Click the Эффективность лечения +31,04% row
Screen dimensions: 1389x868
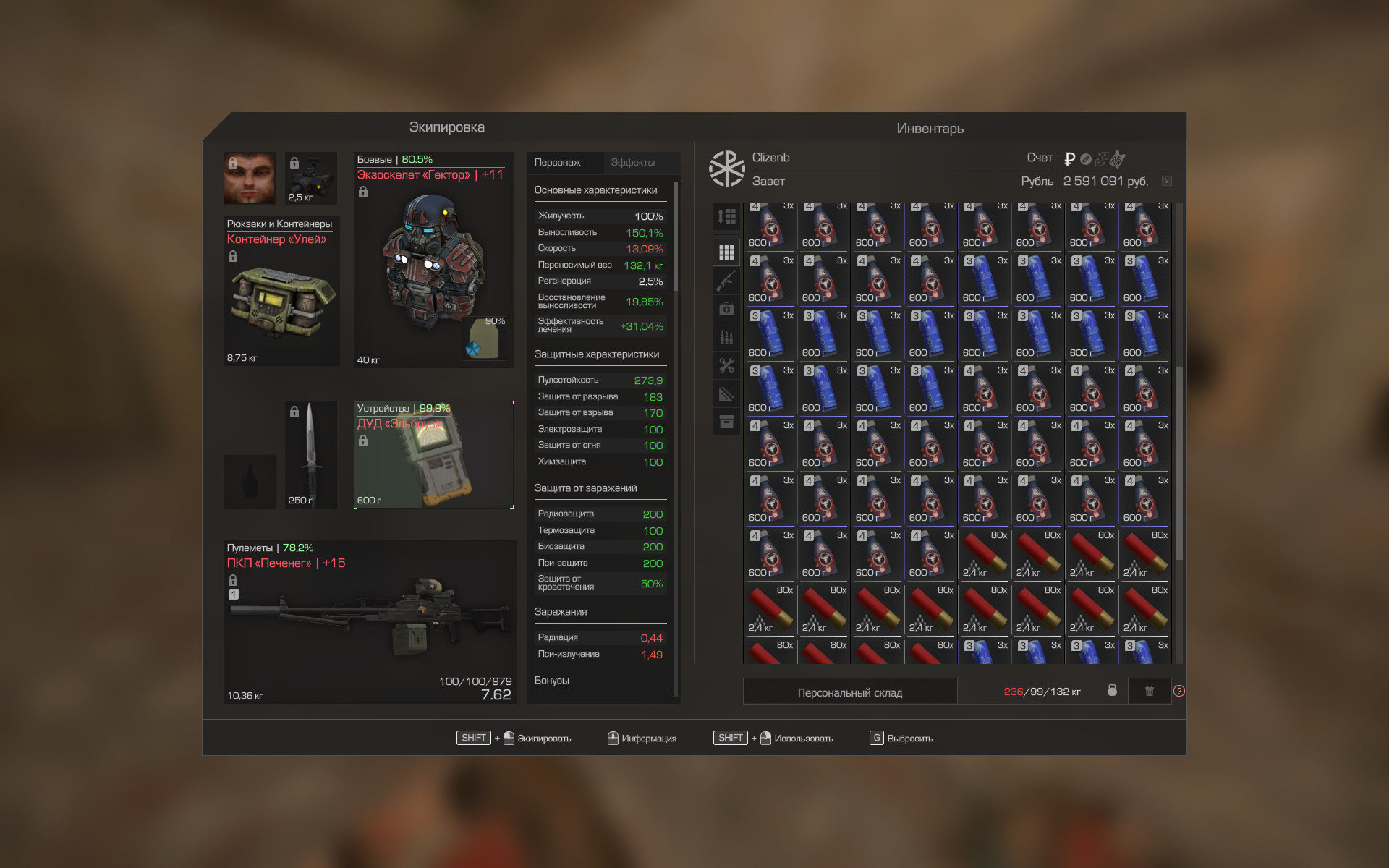coord(600,325)
